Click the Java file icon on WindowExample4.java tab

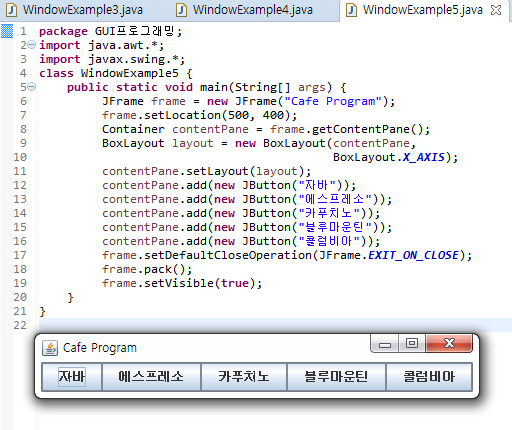181,10
